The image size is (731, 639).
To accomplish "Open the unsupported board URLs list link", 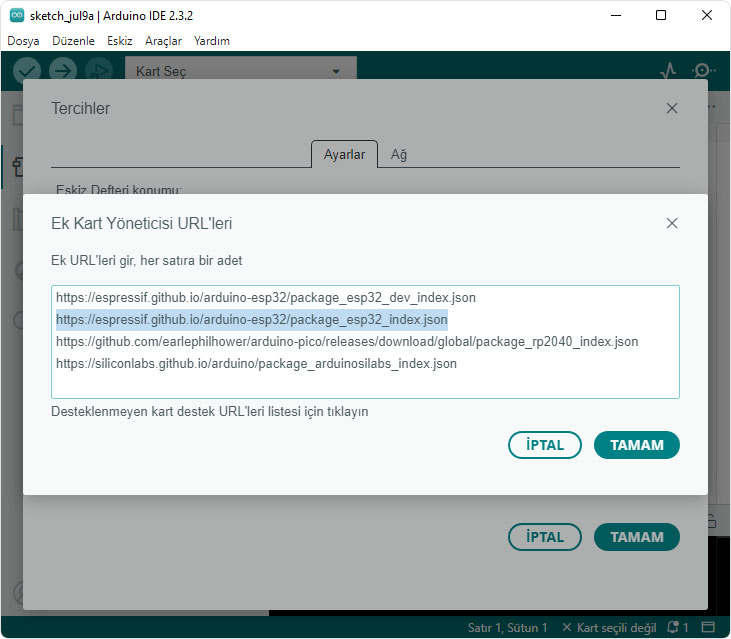I will pyautogui.click(x=210, y=412).
